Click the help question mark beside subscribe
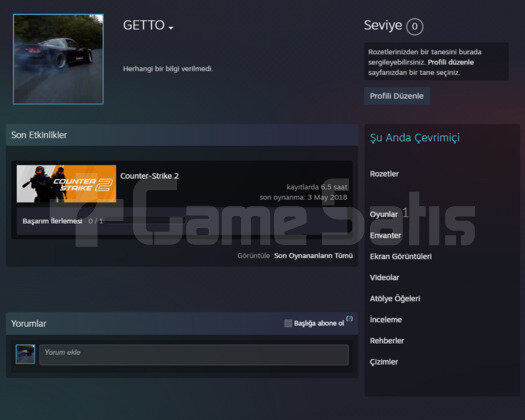525x420 pixels. click(349, 318)
